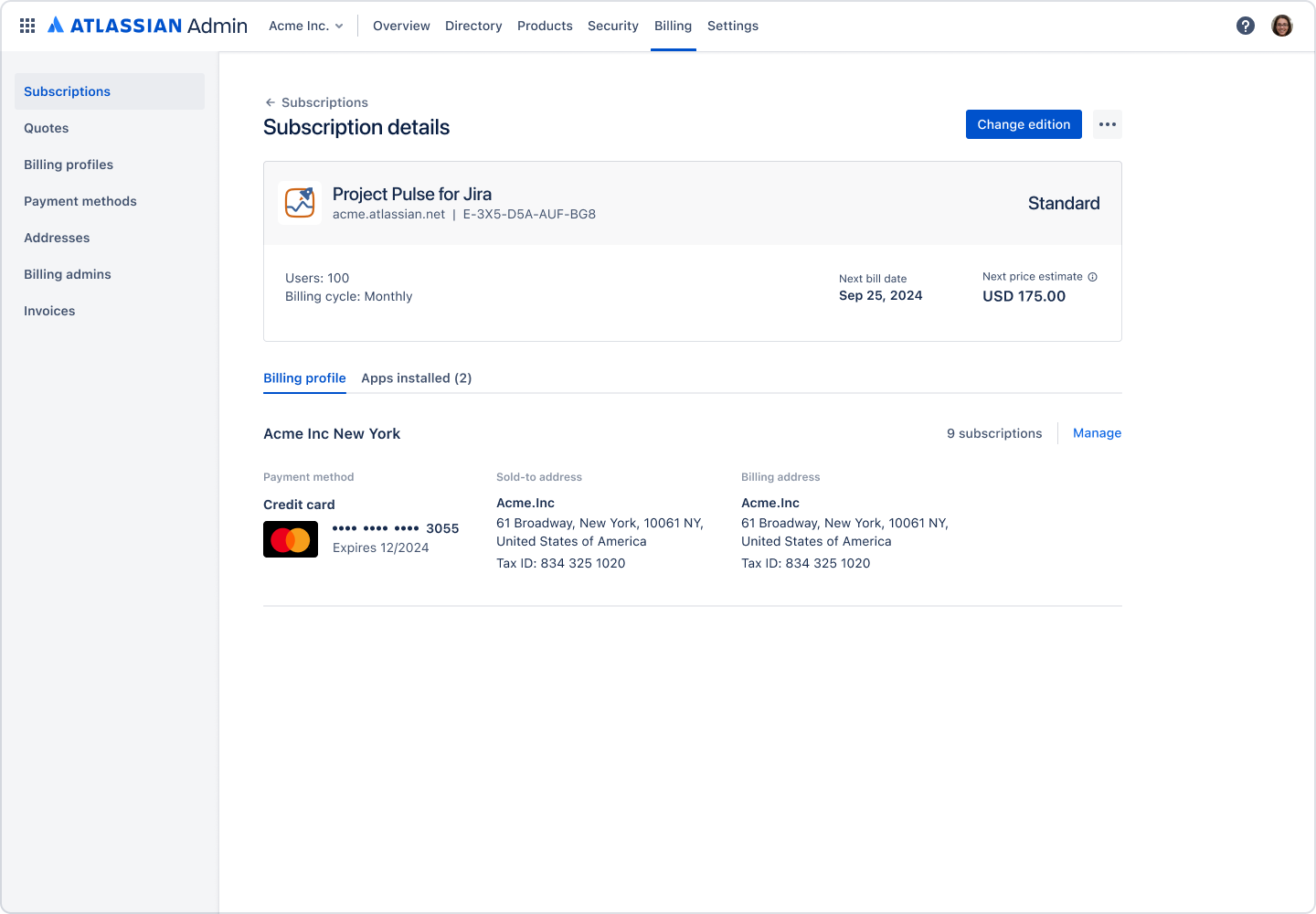Open Payment methods in the sidebar

[x=110, y=201]
